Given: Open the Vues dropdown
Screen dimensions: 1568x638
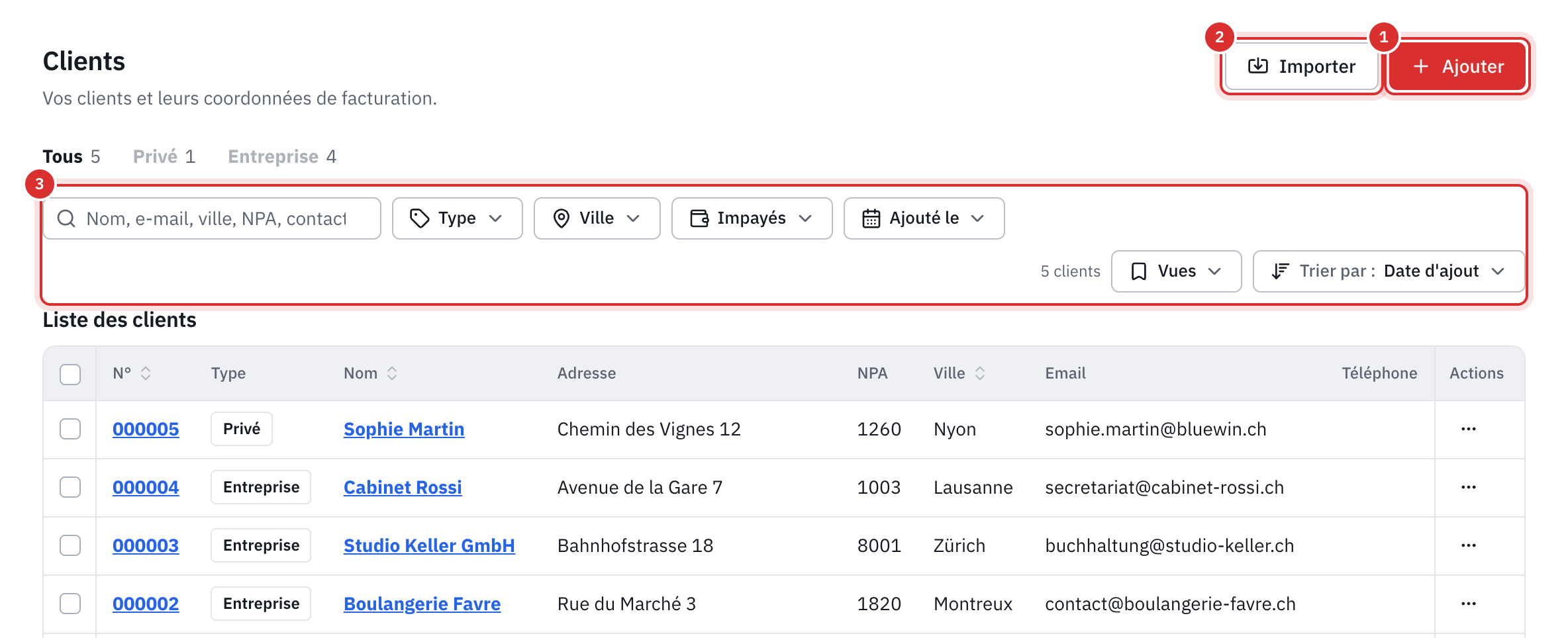Looking at the screenshot, I should [x=1176, y=271].
